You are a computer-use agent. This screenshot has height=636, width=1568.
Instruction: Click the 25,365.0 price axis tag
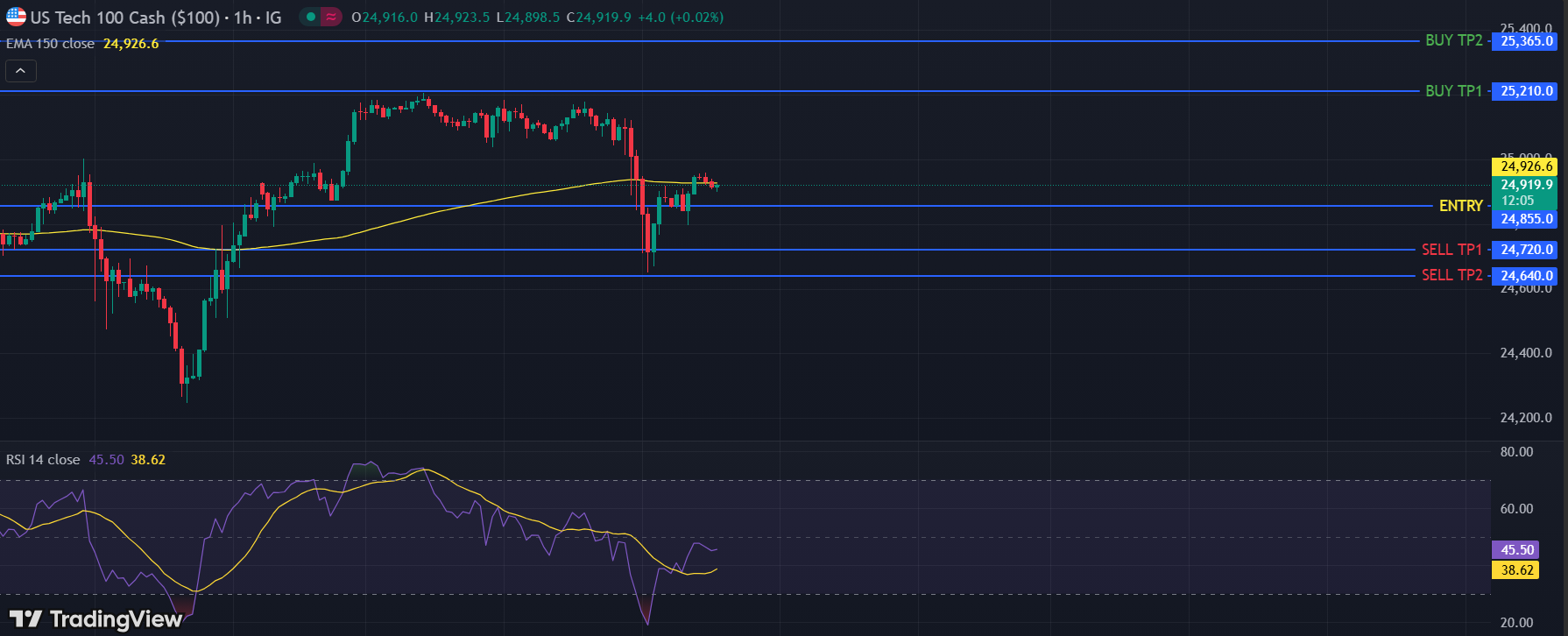point(1526,41)
